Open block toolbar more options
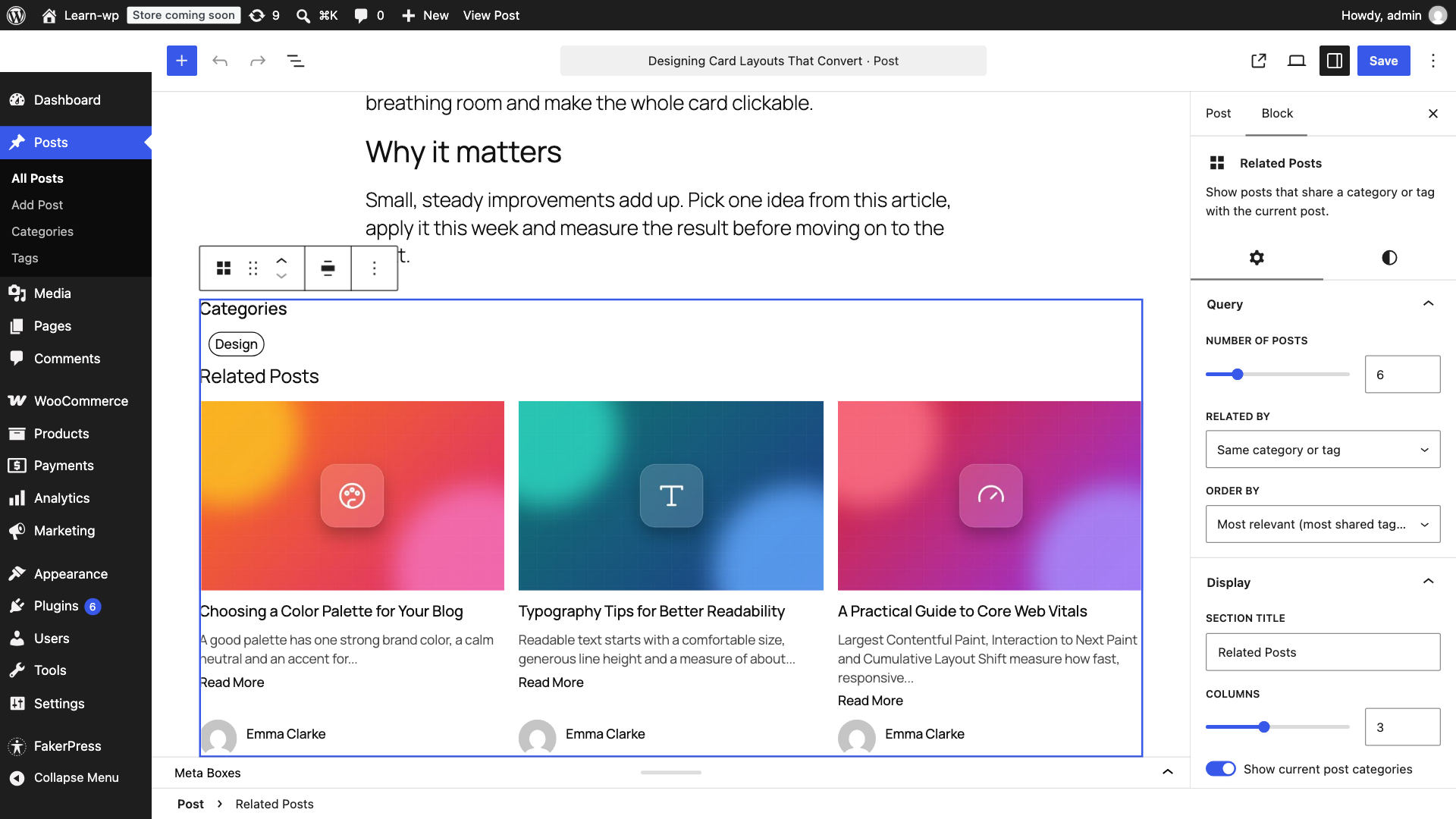 [x=375, y=268]
